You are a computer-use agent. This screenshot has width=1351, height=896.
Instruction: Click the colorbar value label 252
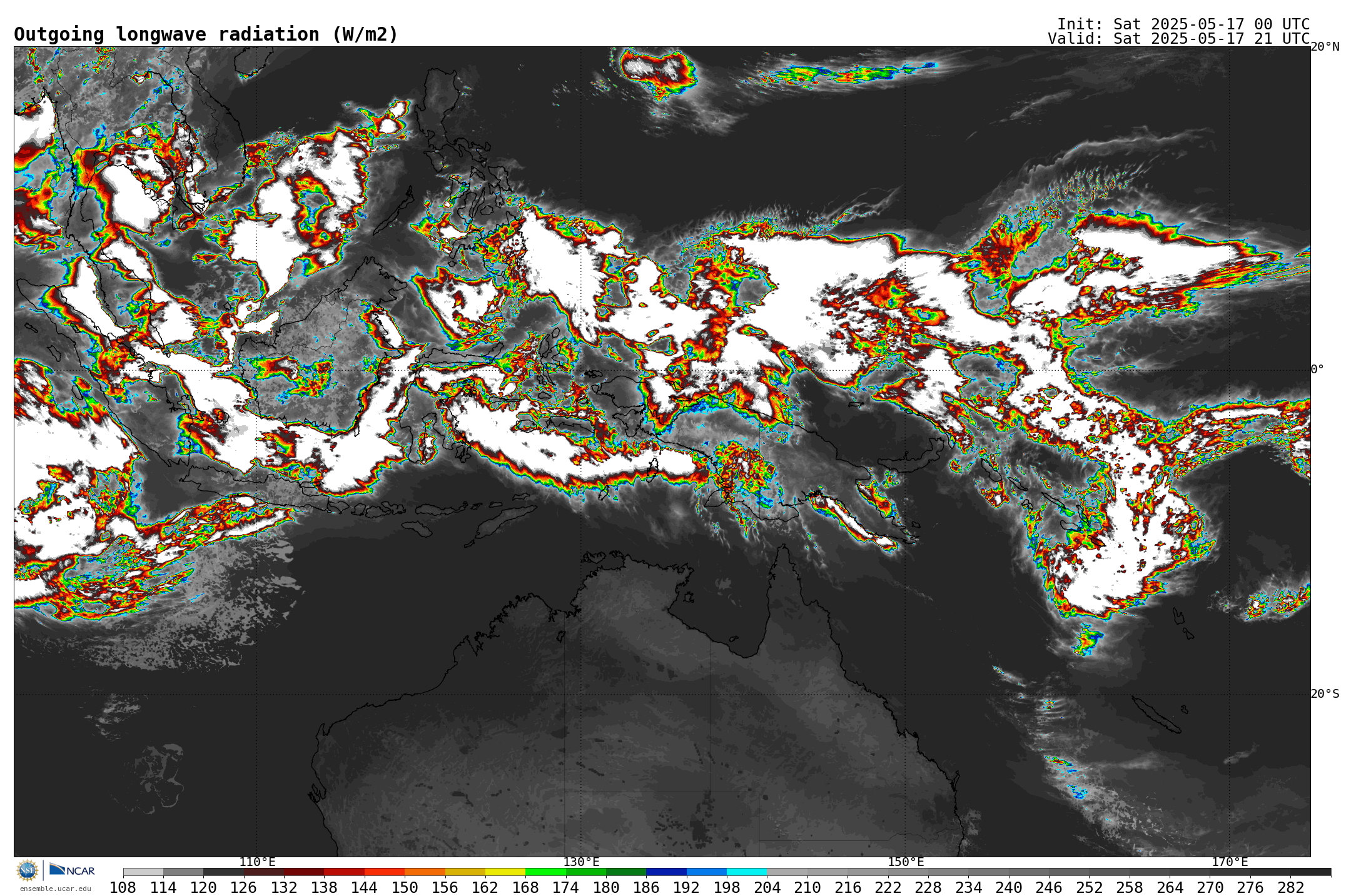click(x=1089, y=887)
